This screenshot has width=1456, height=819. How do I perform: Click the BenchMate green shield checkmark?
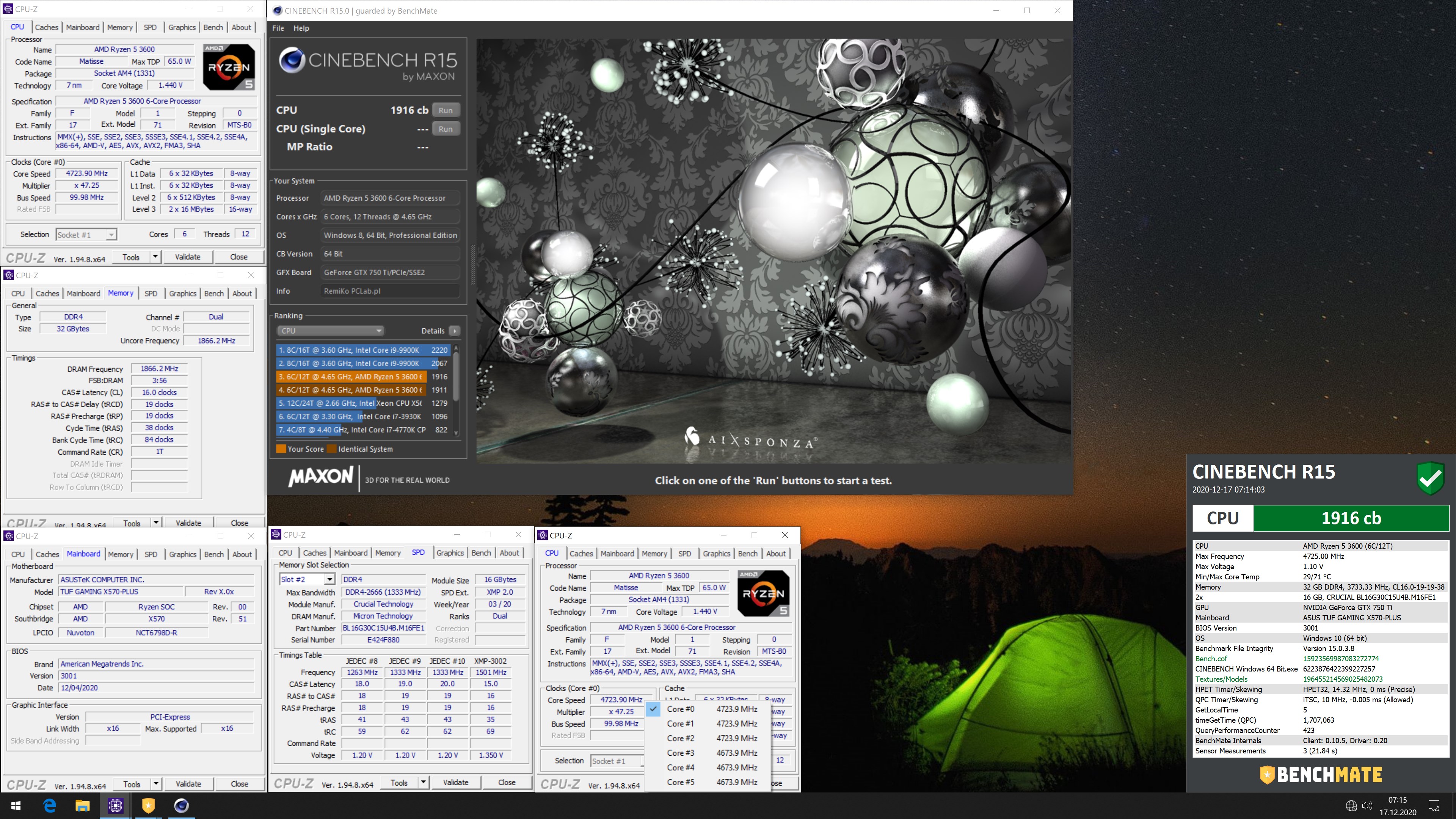click(1431, 478)
